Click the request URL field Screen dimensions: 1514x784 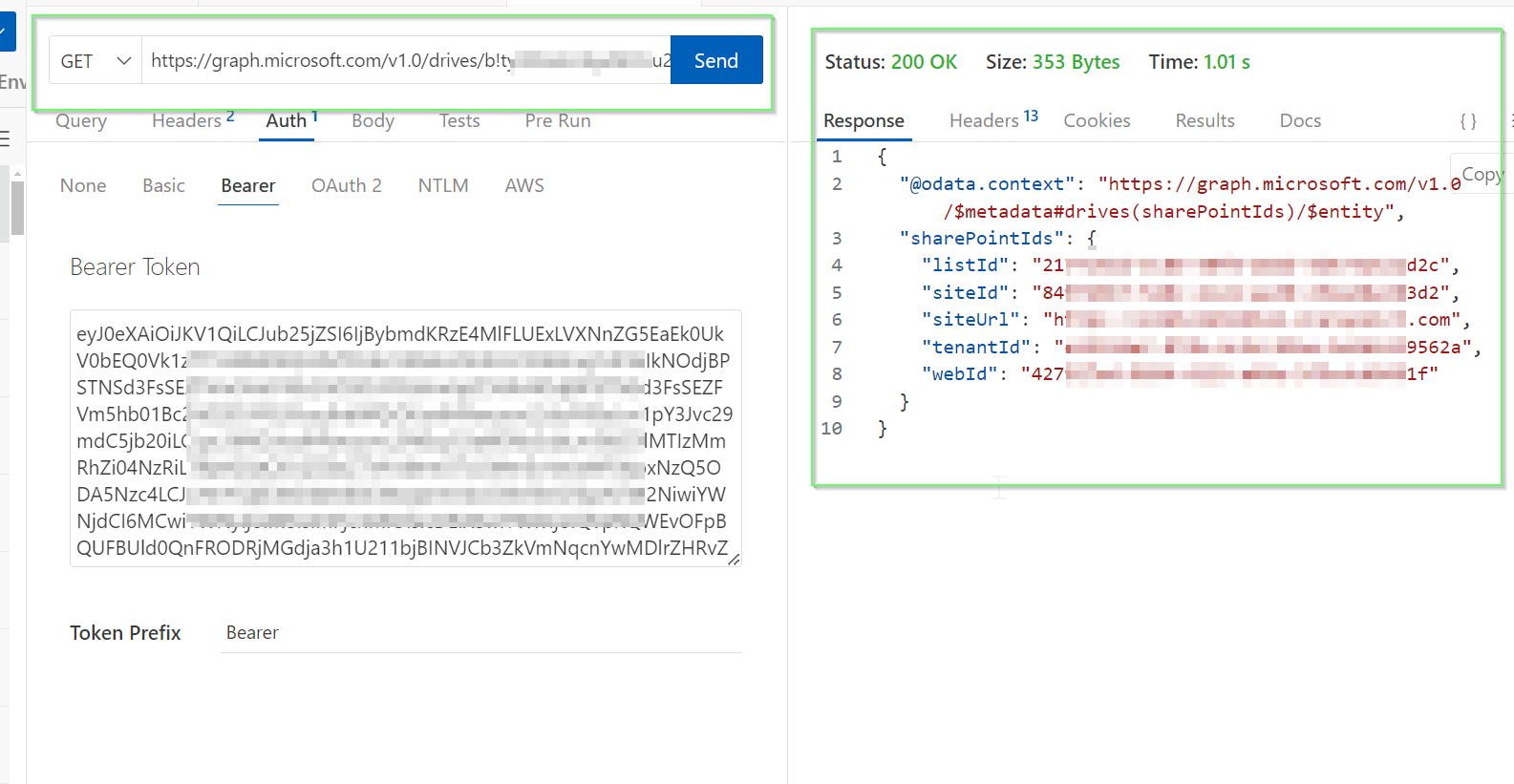(x=407, y=60)
